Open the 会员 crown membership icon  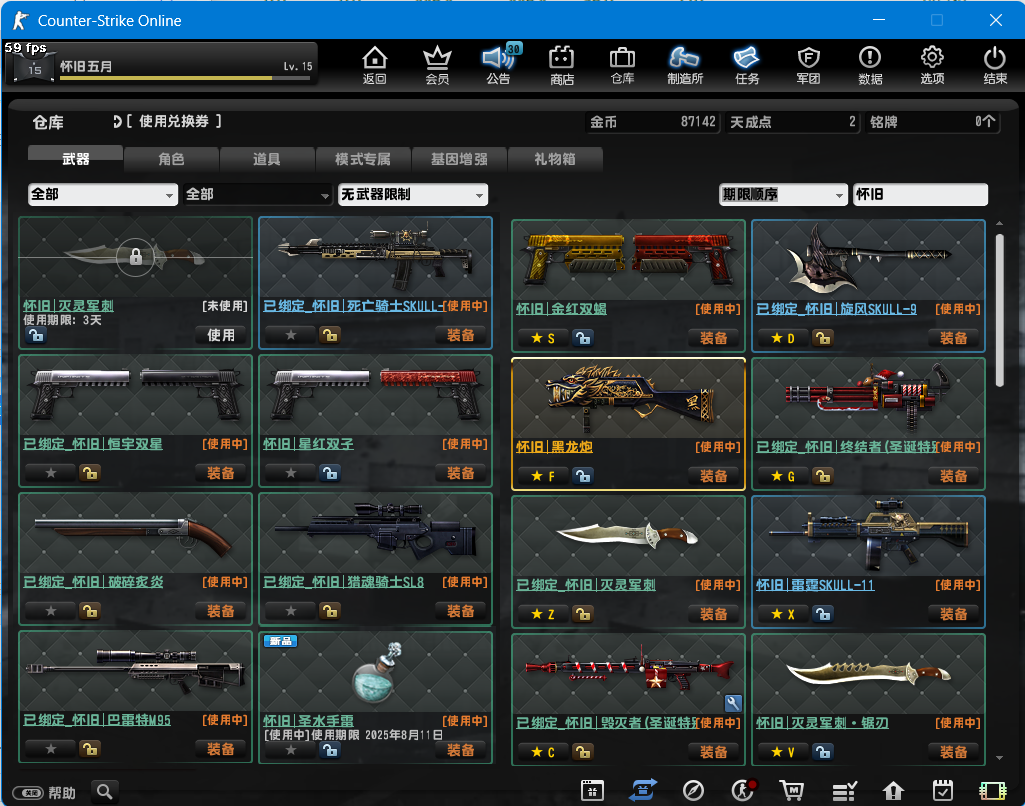(x=437, y=65)
